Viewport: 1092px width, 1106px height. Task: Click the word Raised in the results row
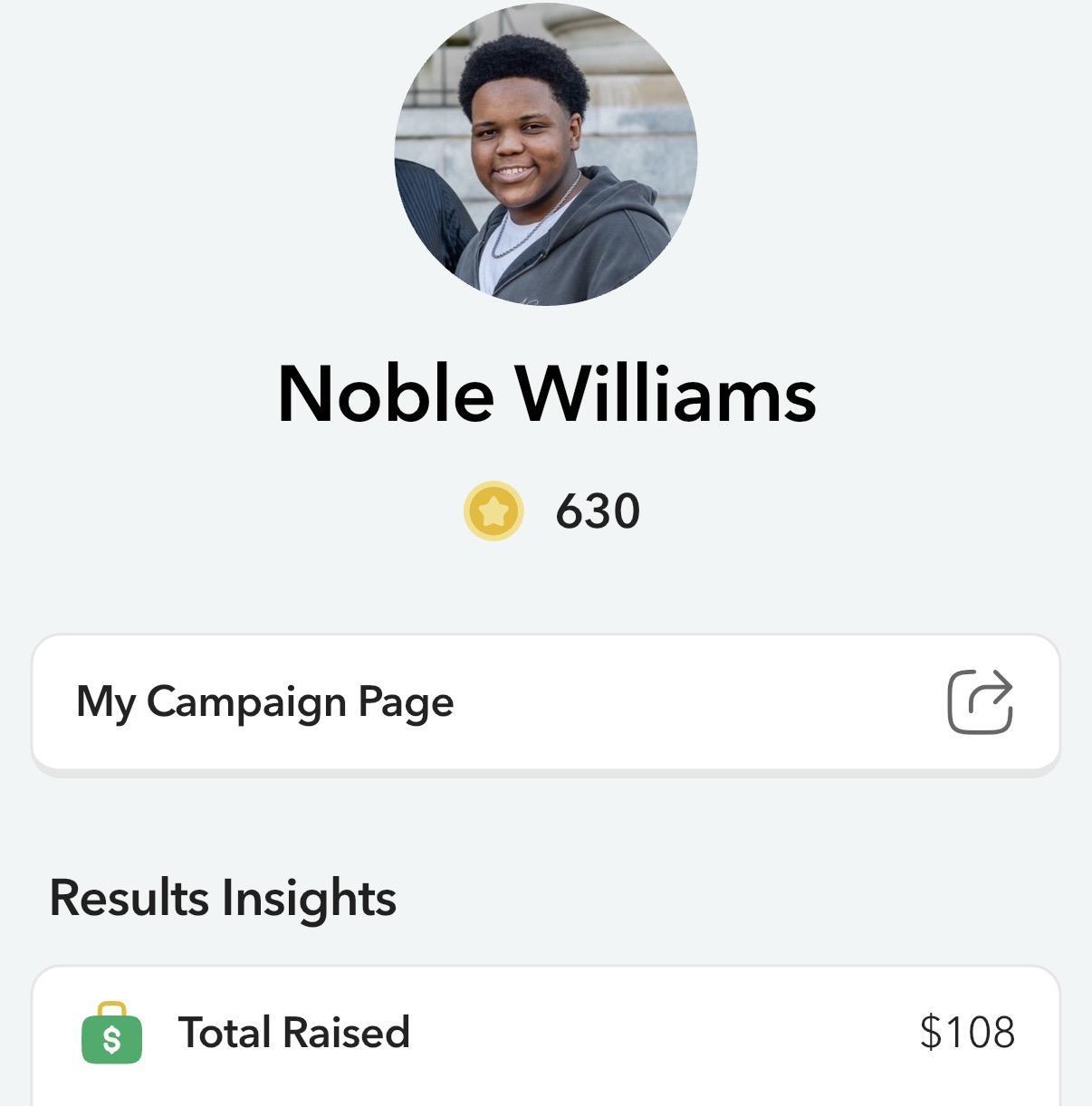point(346,1033)
